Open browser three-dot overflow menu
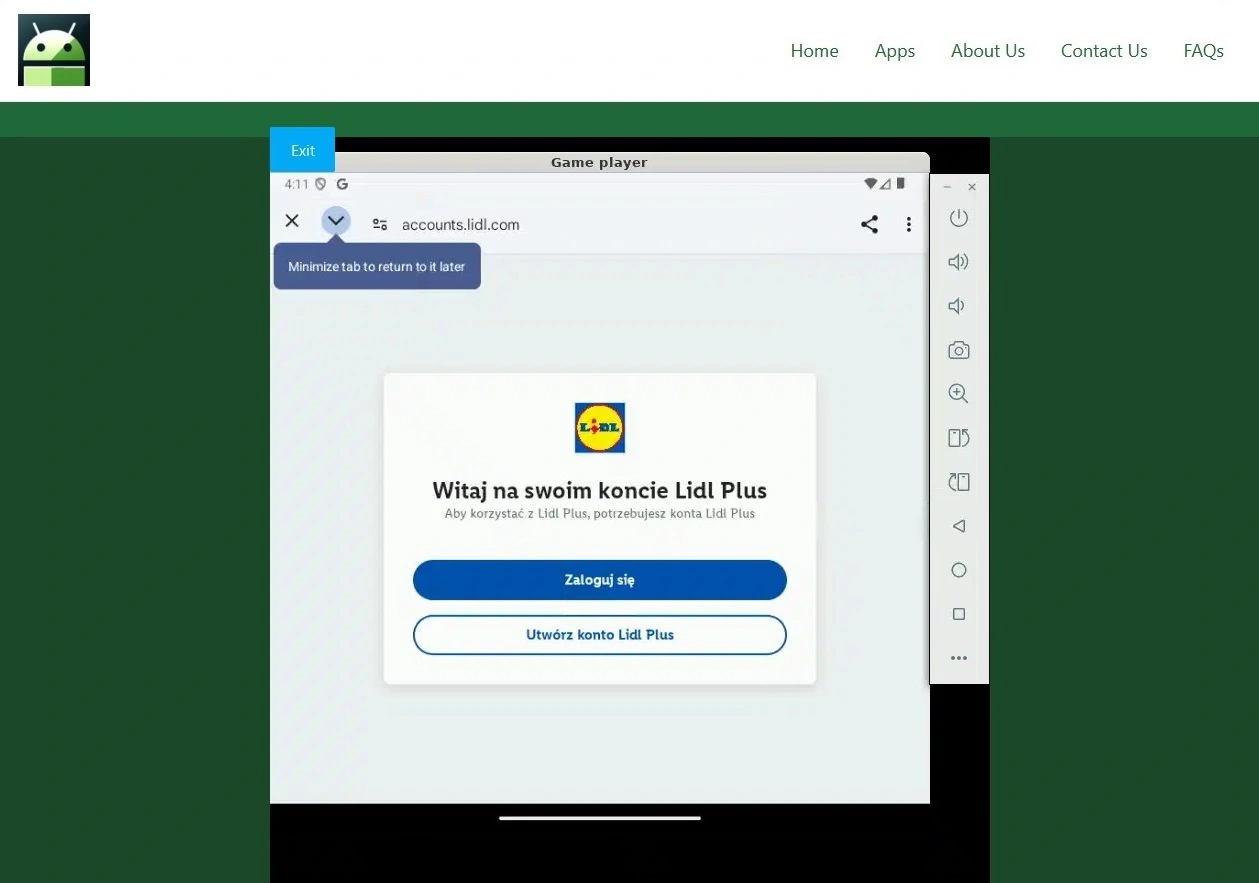 tap(908, 224)
